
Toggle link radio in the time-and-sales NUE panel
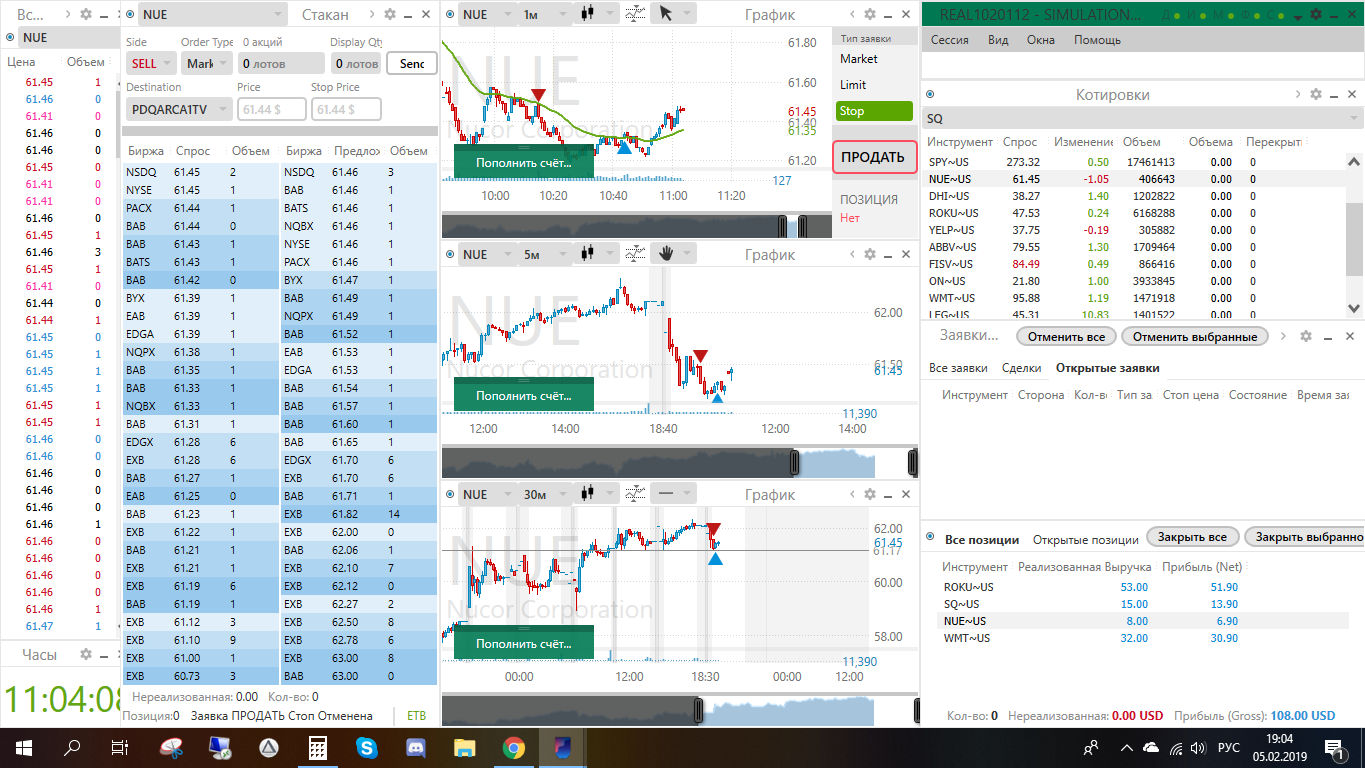(10, 38)
